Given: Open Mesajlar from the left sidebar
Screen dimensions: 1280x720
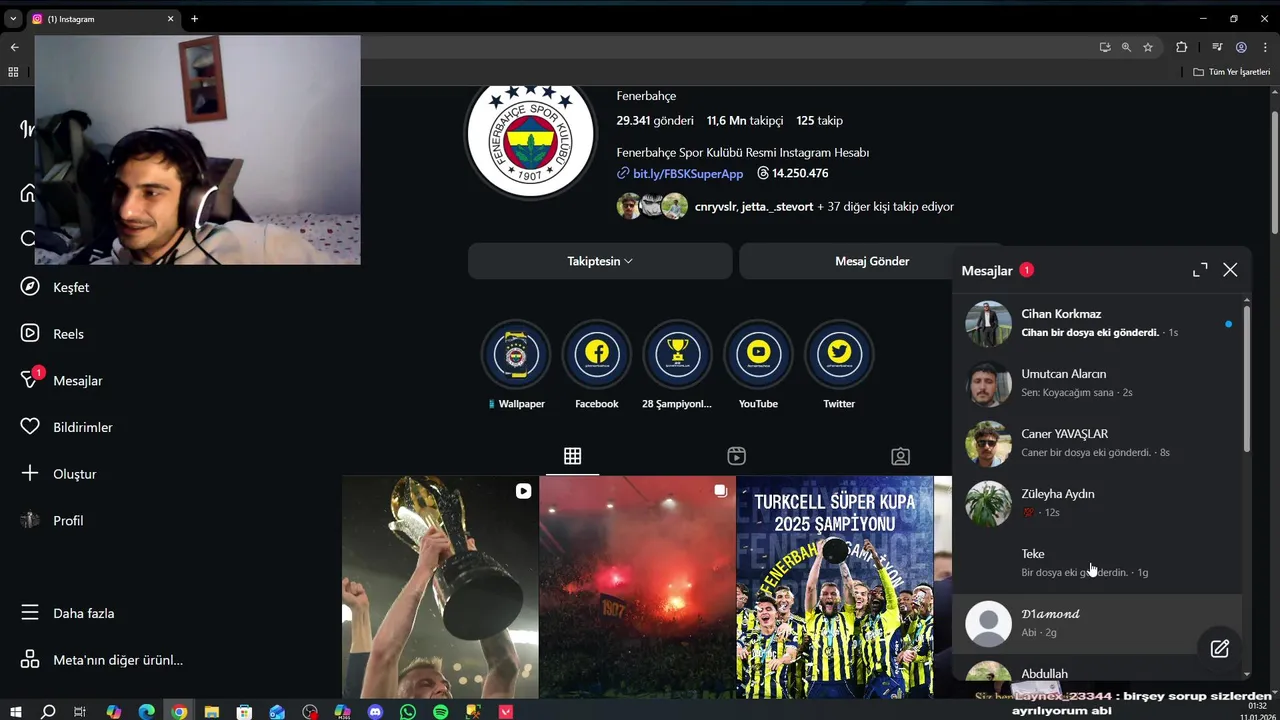Looking at the screenshot, I should [x=62, y=380].
